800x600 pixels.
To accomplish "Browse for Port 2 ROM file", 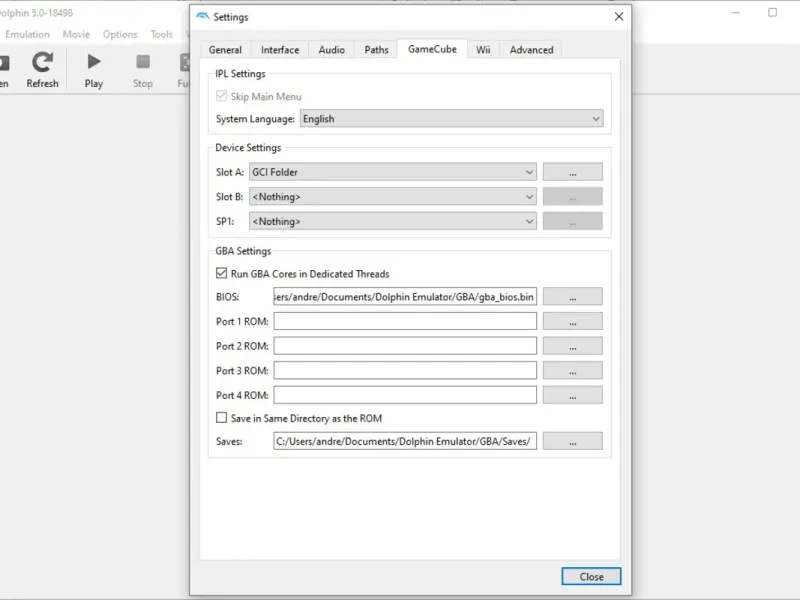I will click(x=572, y=345).
